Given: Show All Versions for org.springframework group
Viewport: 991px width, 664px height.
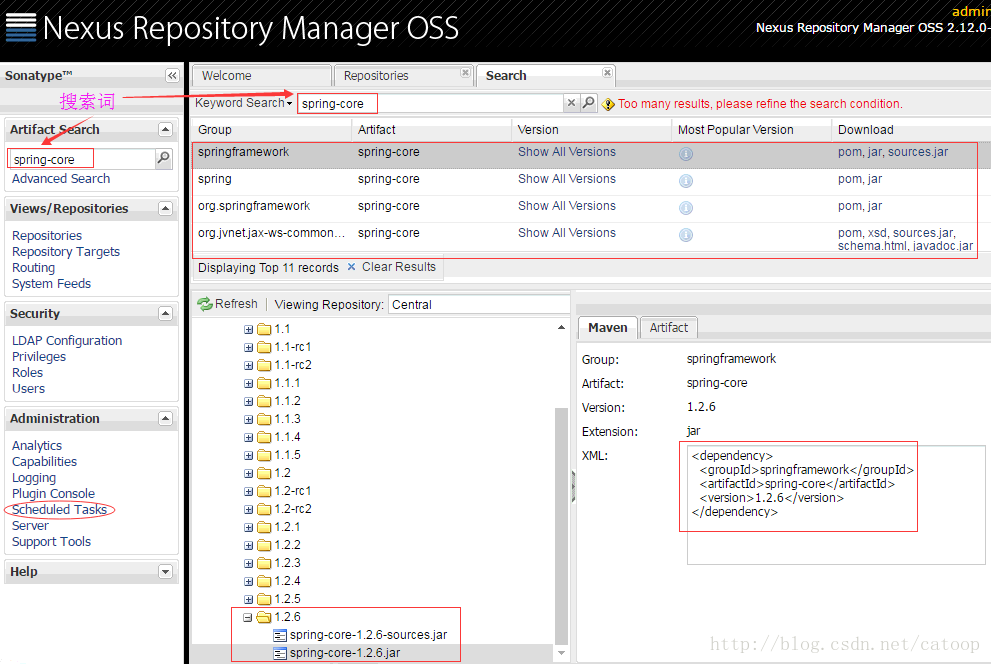Looking at the screenshot, I should [x=566, y=206].
